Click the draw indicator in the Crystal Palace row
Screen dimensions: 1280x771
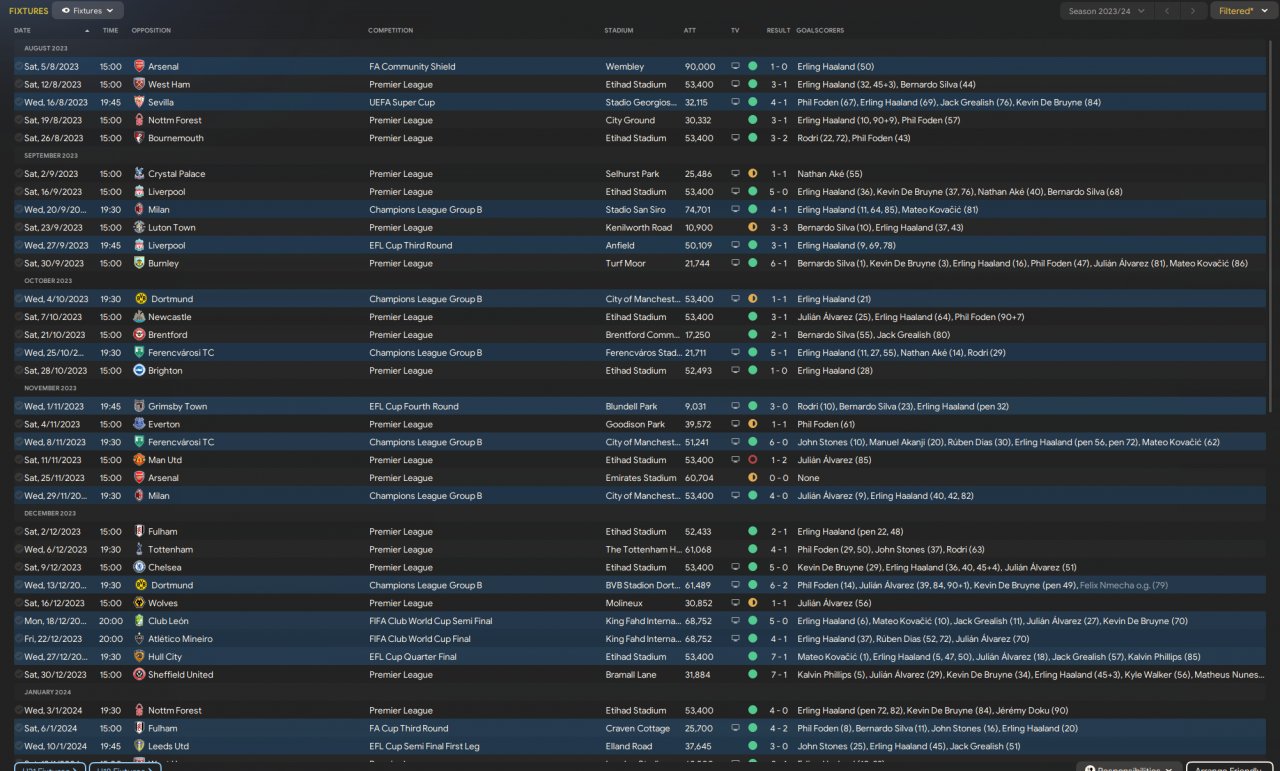click(752, 174)
